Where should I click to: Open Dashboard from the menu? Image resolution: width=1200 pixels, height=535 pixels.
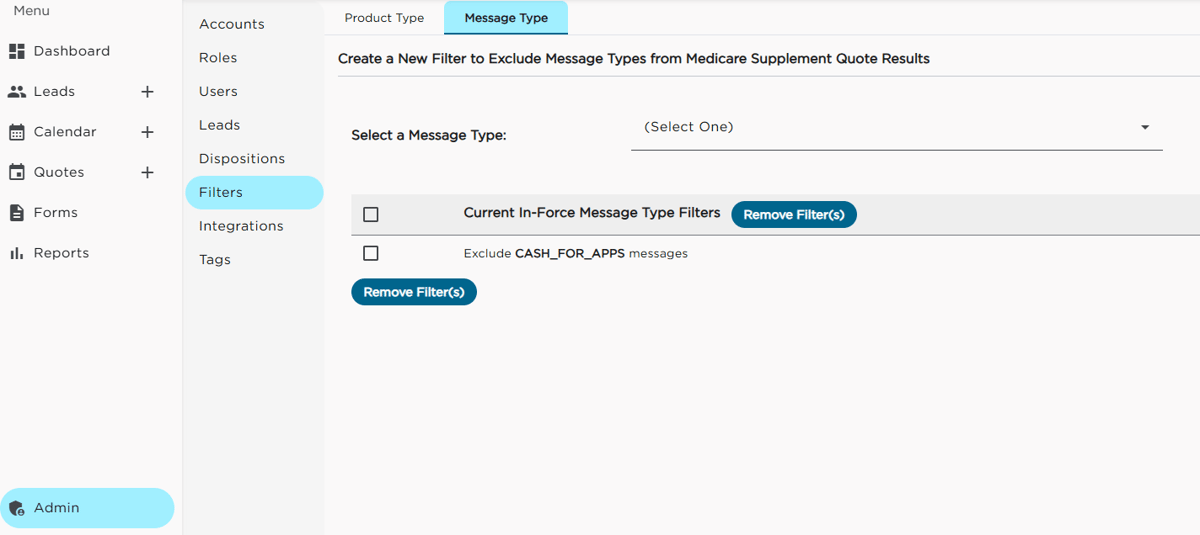tap(72, 51)
